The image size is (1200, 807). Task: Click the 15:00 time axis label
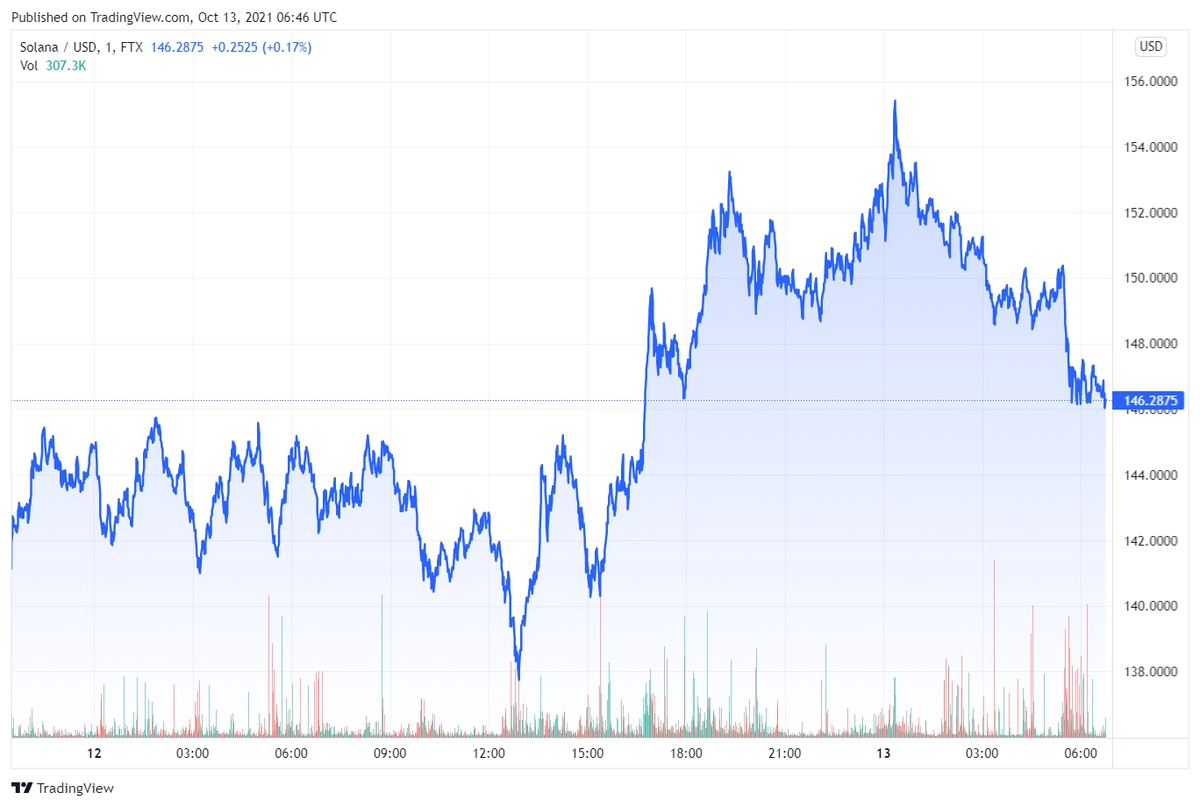pyautogui.click(x=587, y=752)
